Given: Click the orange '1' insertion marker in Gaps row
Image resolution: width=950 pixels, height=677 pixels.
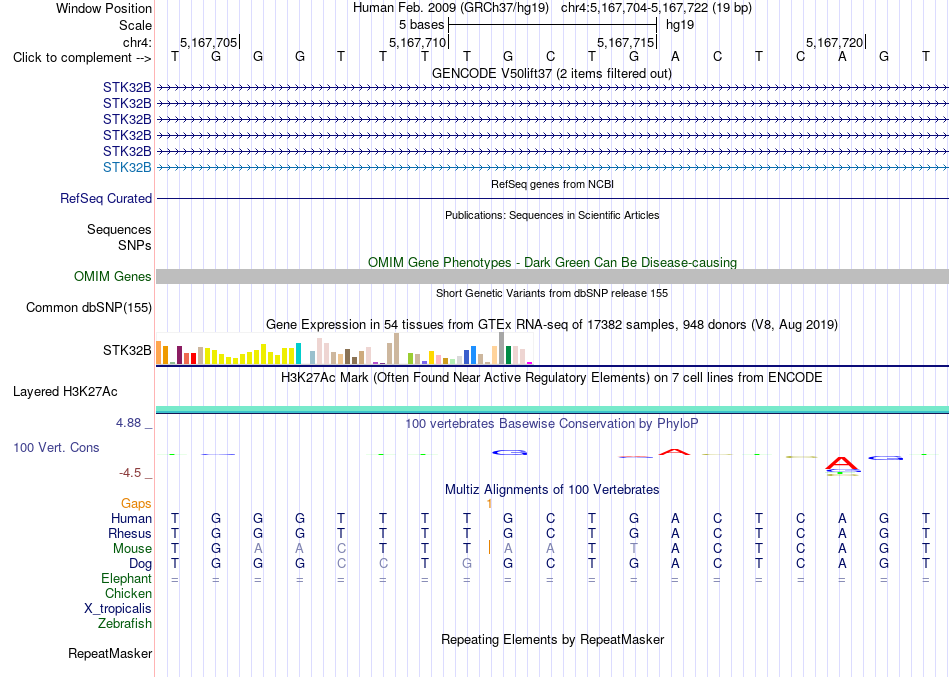Looking at the screenshot, I should point(489,504).
